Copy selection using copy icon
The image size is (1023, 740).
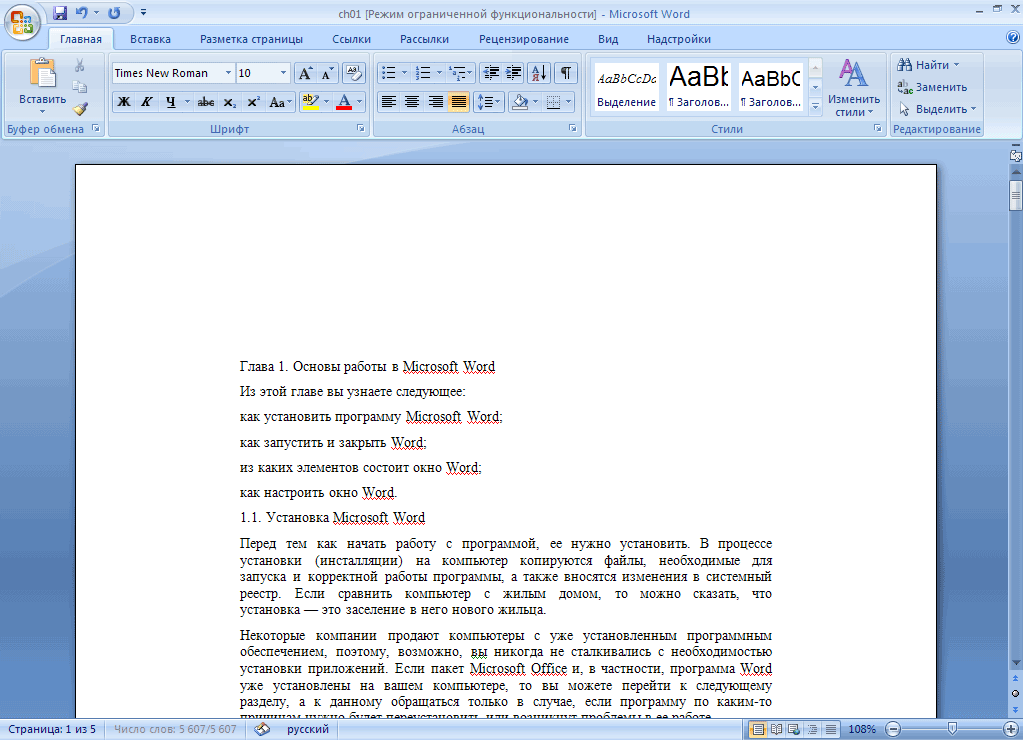tap(80, 87)
